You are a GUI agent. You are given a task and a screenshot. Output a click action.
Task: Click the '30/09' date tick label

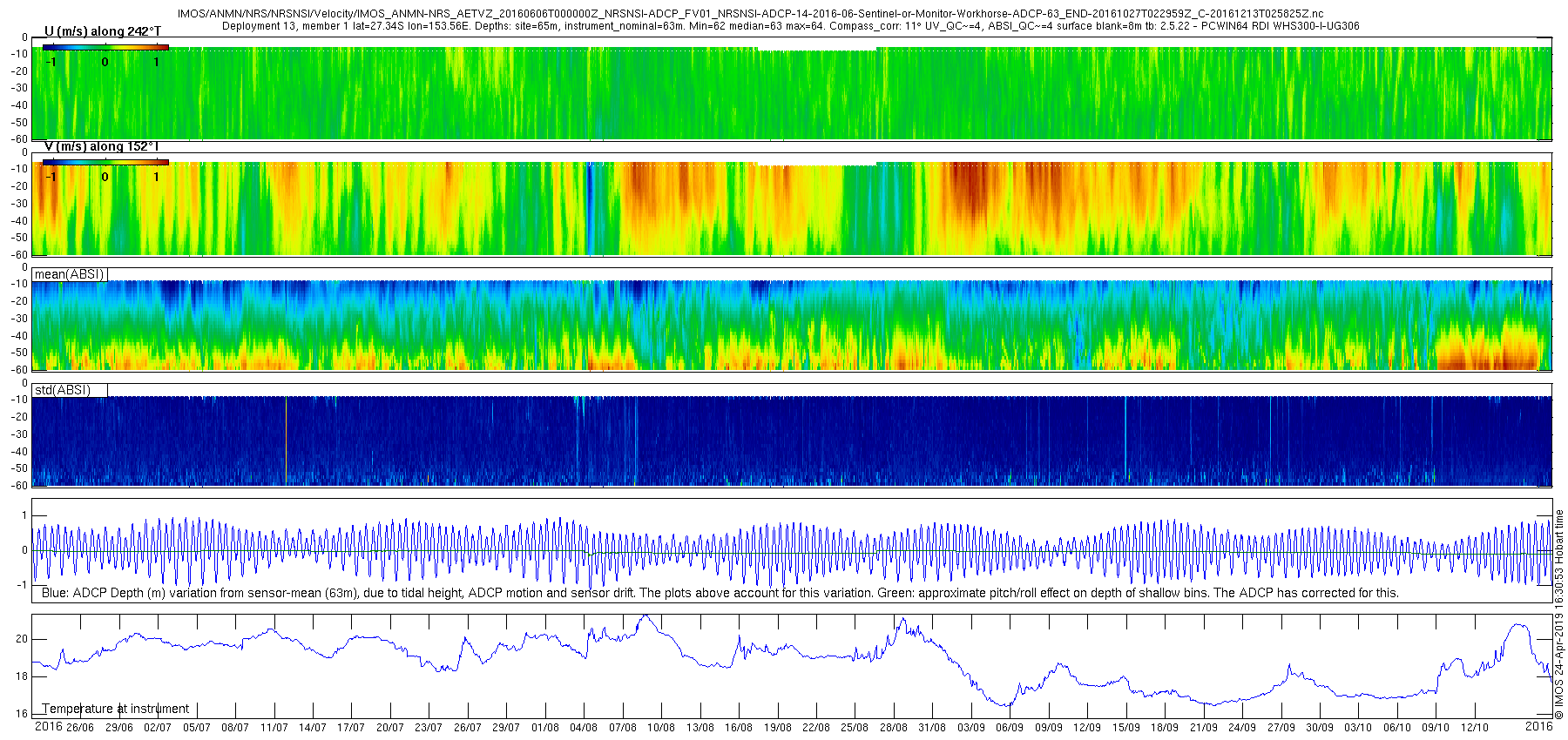coord(1320,728)
